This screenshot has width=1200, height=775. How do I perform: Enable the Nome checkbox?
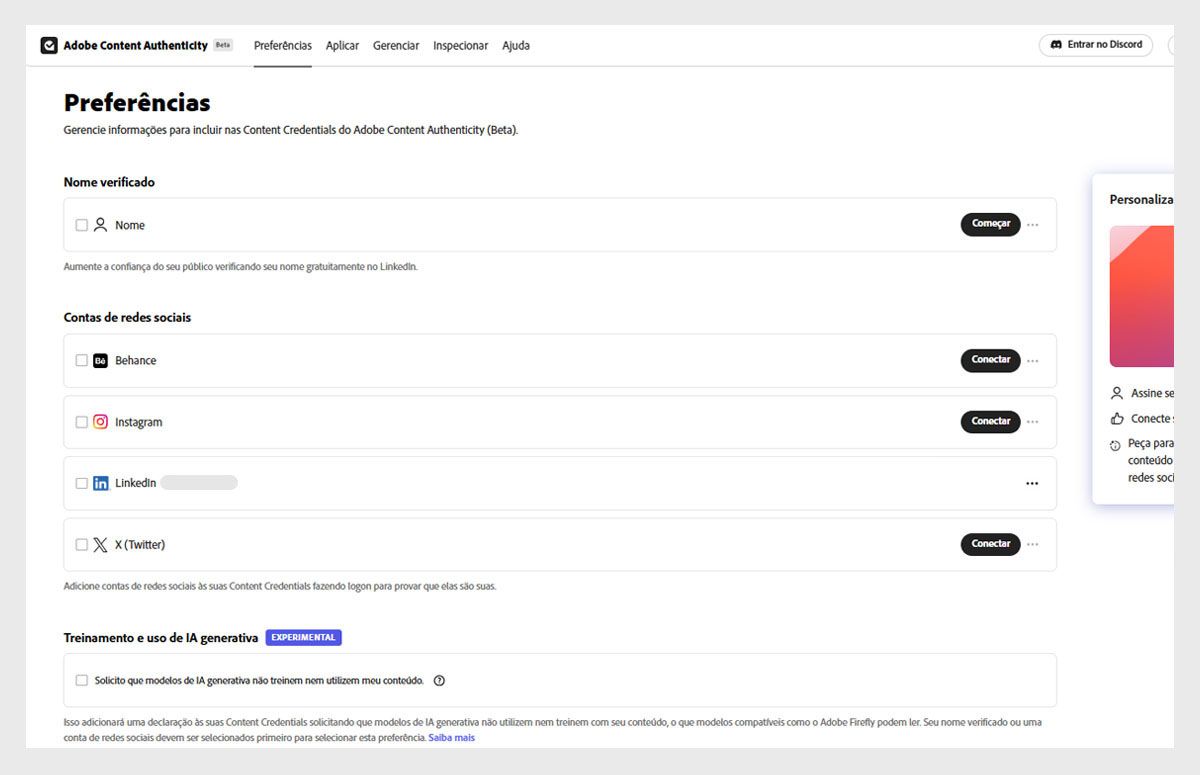coord(82,225)
